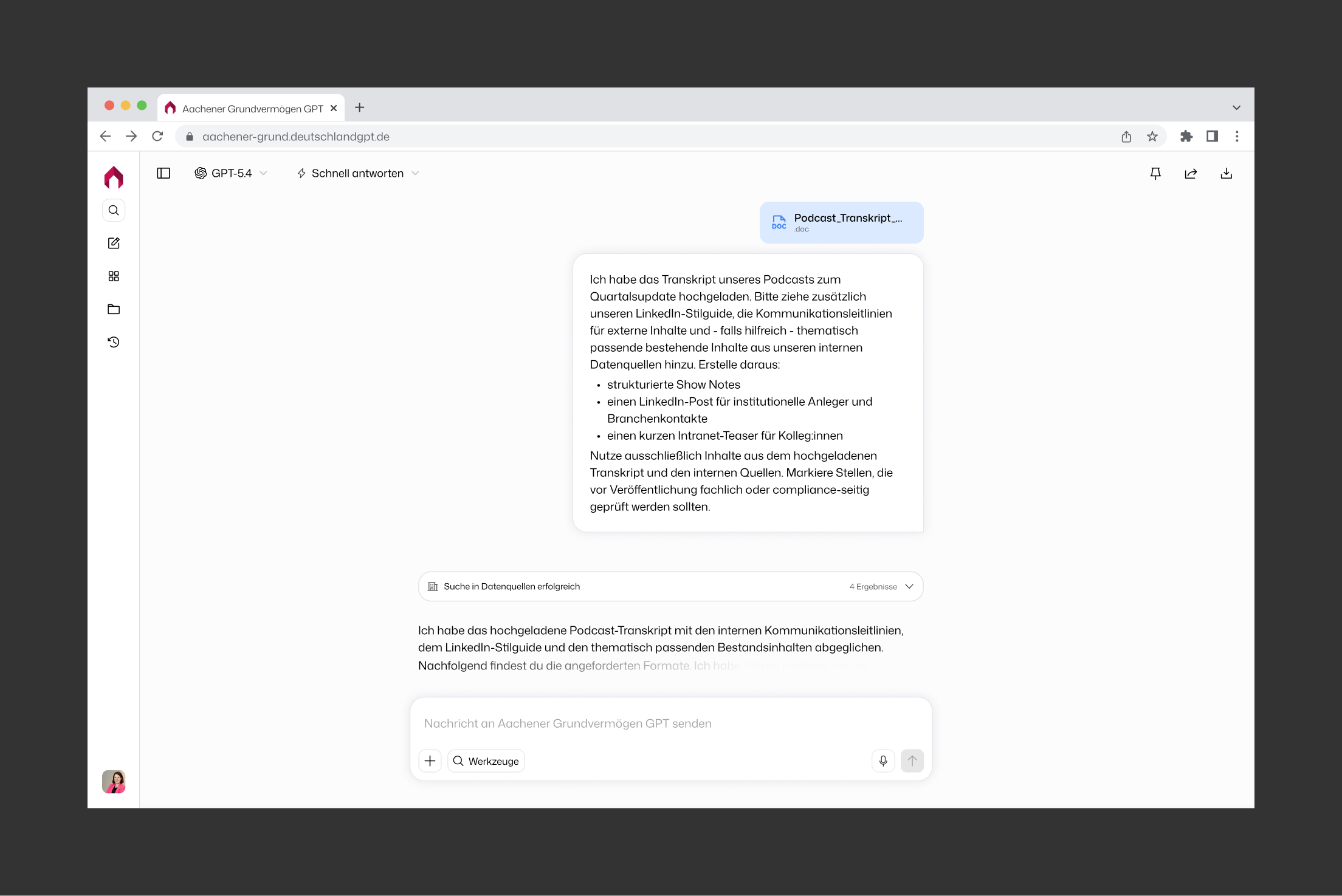Focus the Nachricht an Aachener Grundvermögen input
Screen dimensions: 1342x896
[x=671, y=723]
